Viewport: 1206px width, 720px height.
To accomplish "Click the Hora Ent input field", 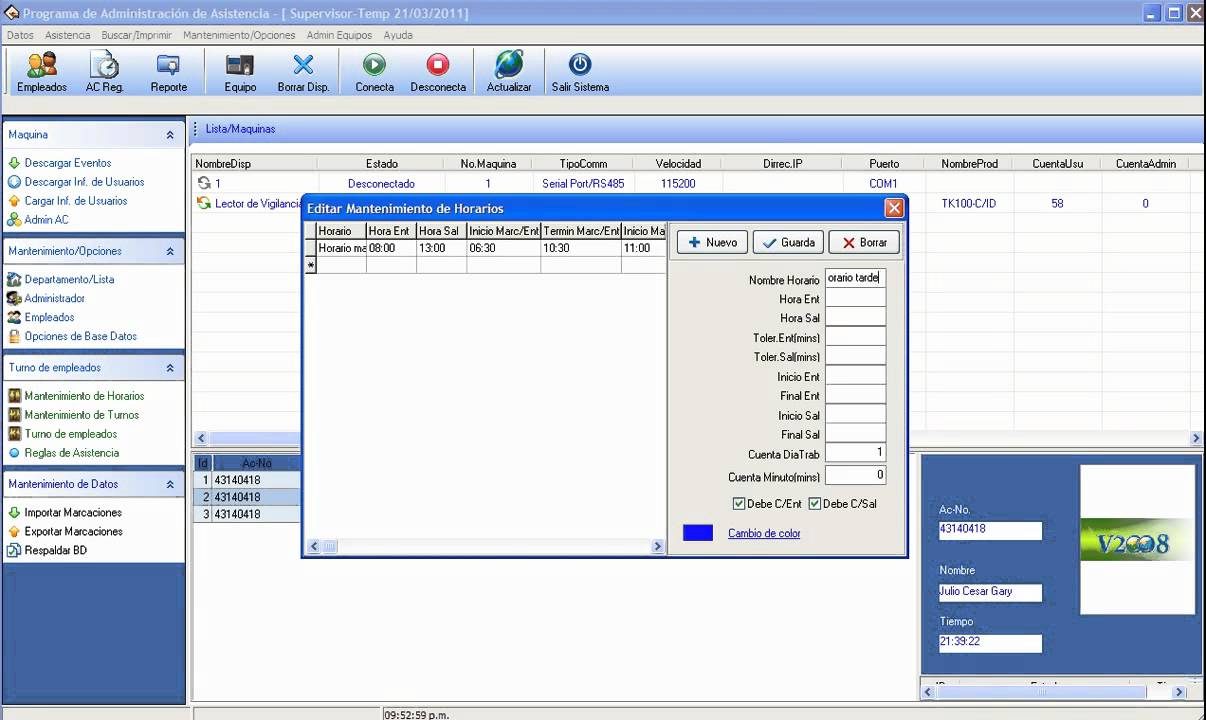I will [855, 298].
